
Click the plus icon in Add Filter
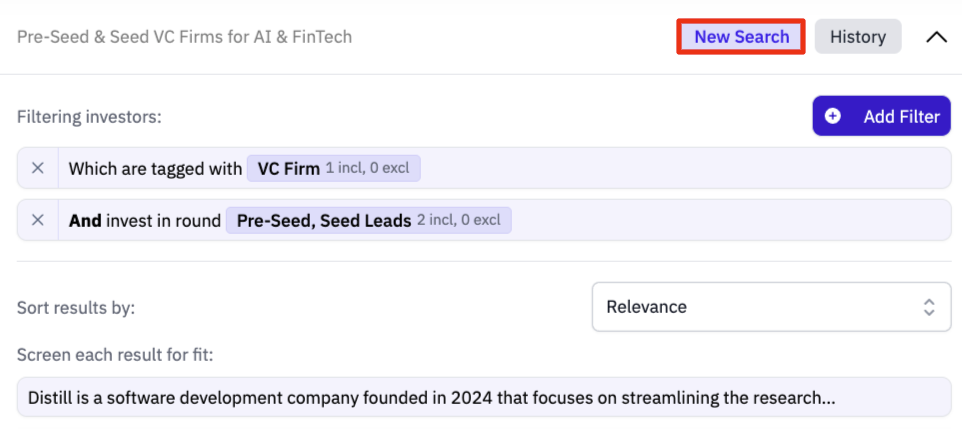coord(833,116)
